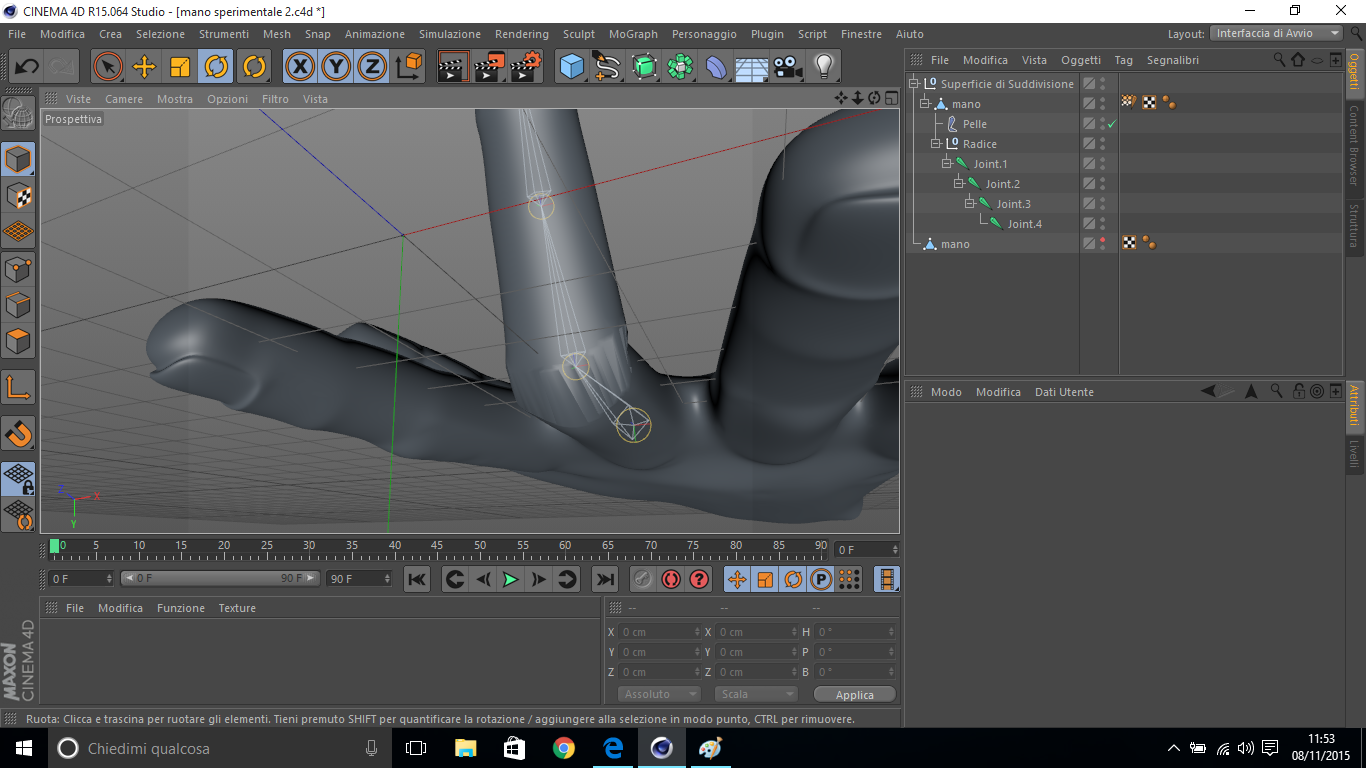Click the light bulb Light icon
The width and height of the screenshot is (1366, 768).
(823, 67)
